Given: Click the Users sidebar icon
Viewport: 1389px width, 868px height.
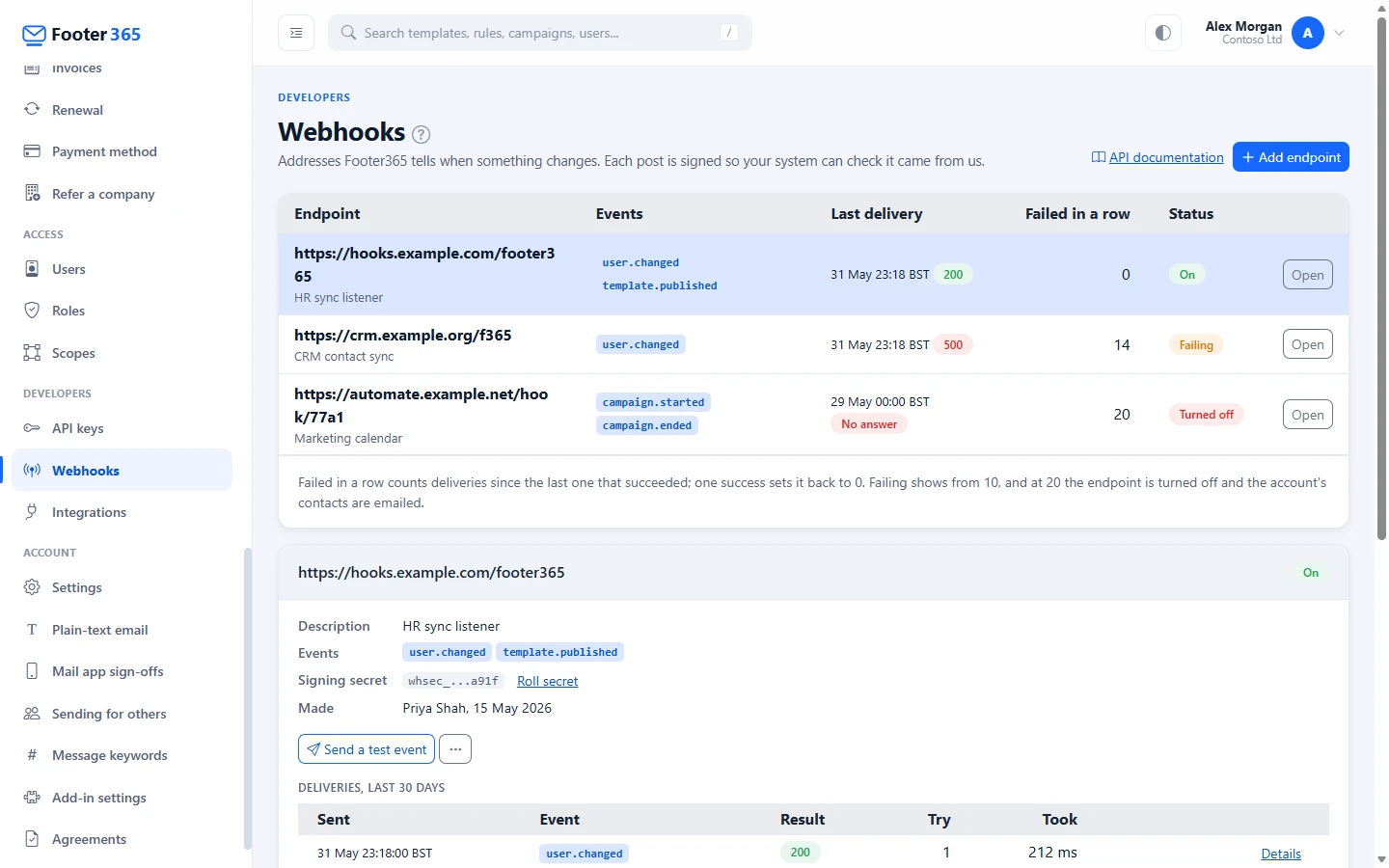Looking at the screenshot, I should pos(32,268).
